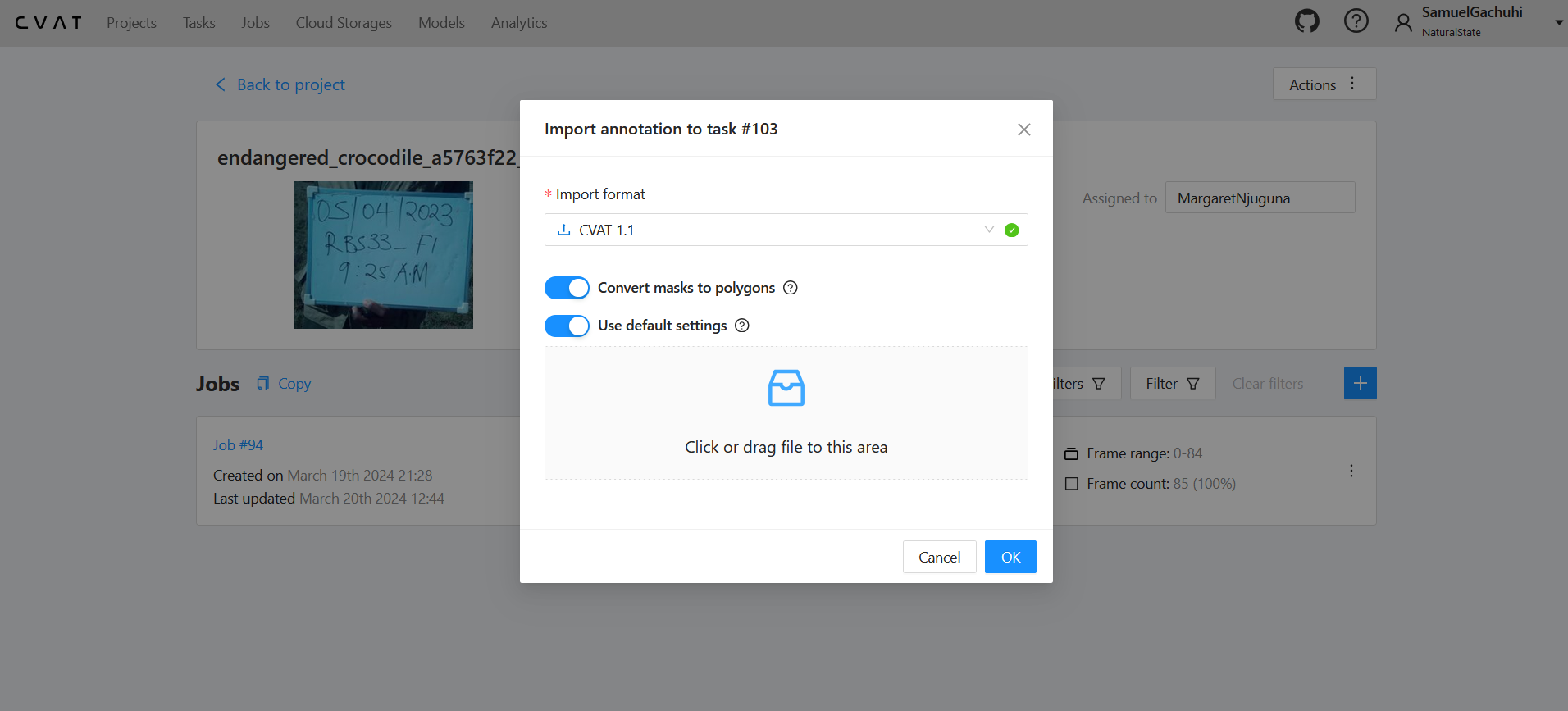Add a new job with plus button
This screenshot has width=1568, height=711.
(x=1360, y=383)
